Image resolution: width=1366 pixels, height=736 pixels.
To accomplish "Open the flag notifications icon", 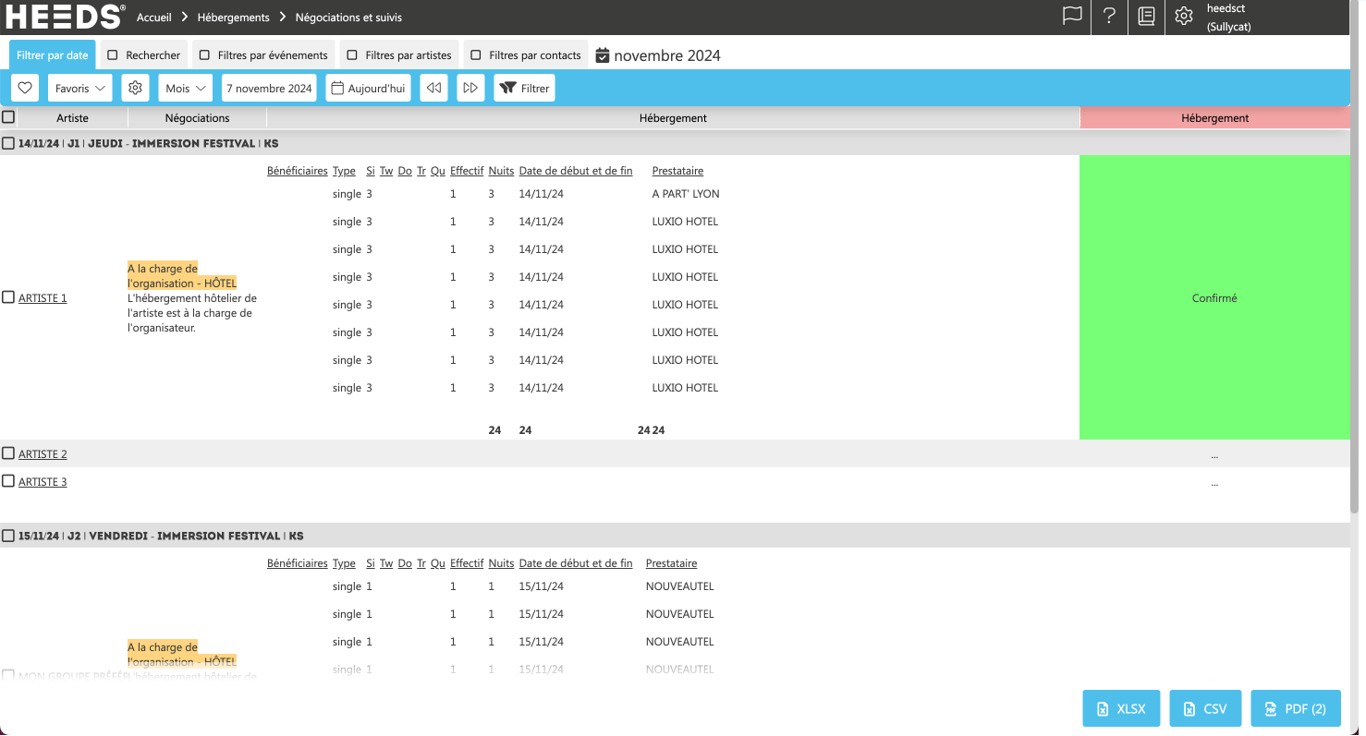I will [x=1072, y=16].
